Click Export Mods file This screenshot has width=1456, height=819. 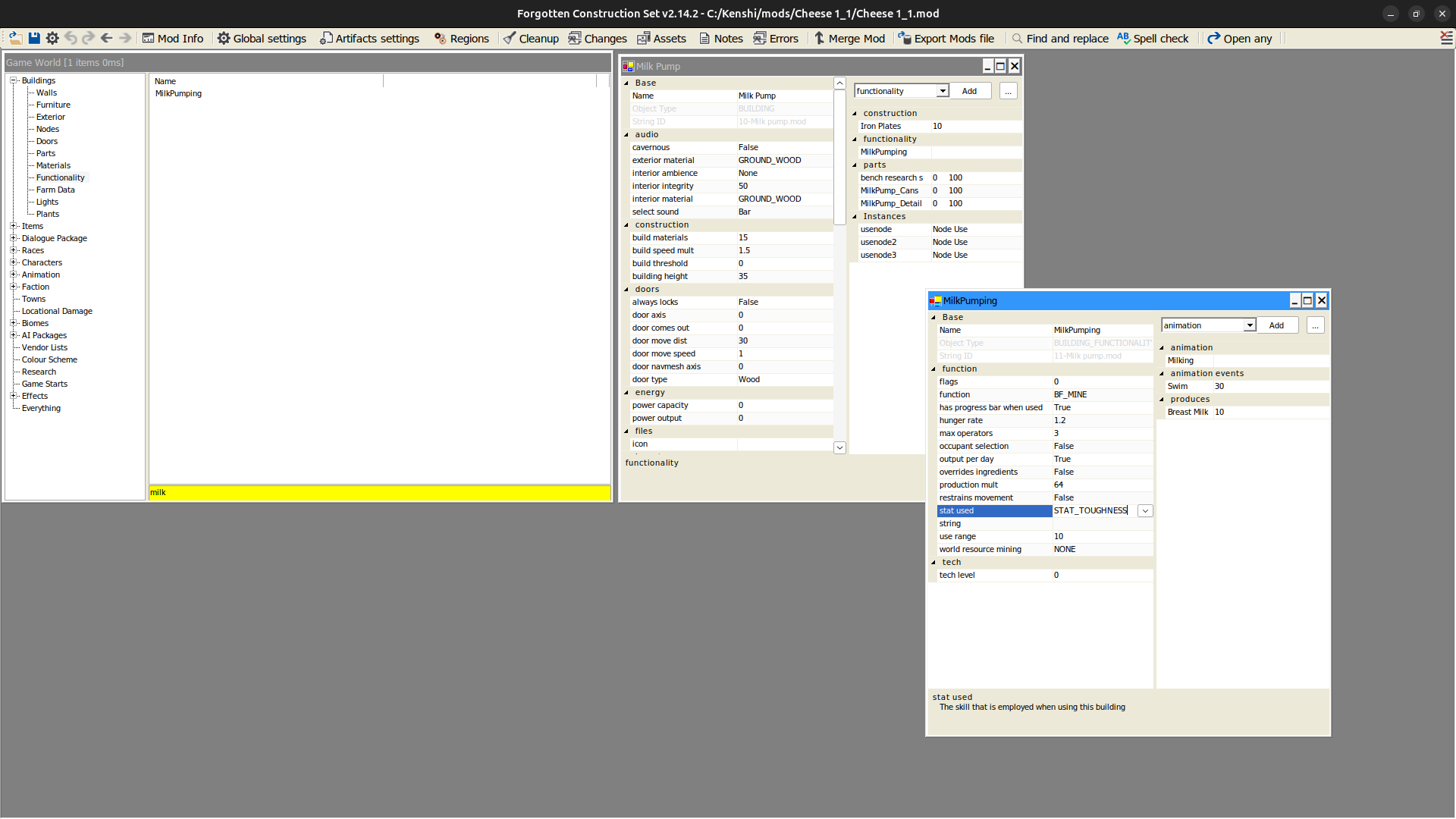(x=946, y=38)
